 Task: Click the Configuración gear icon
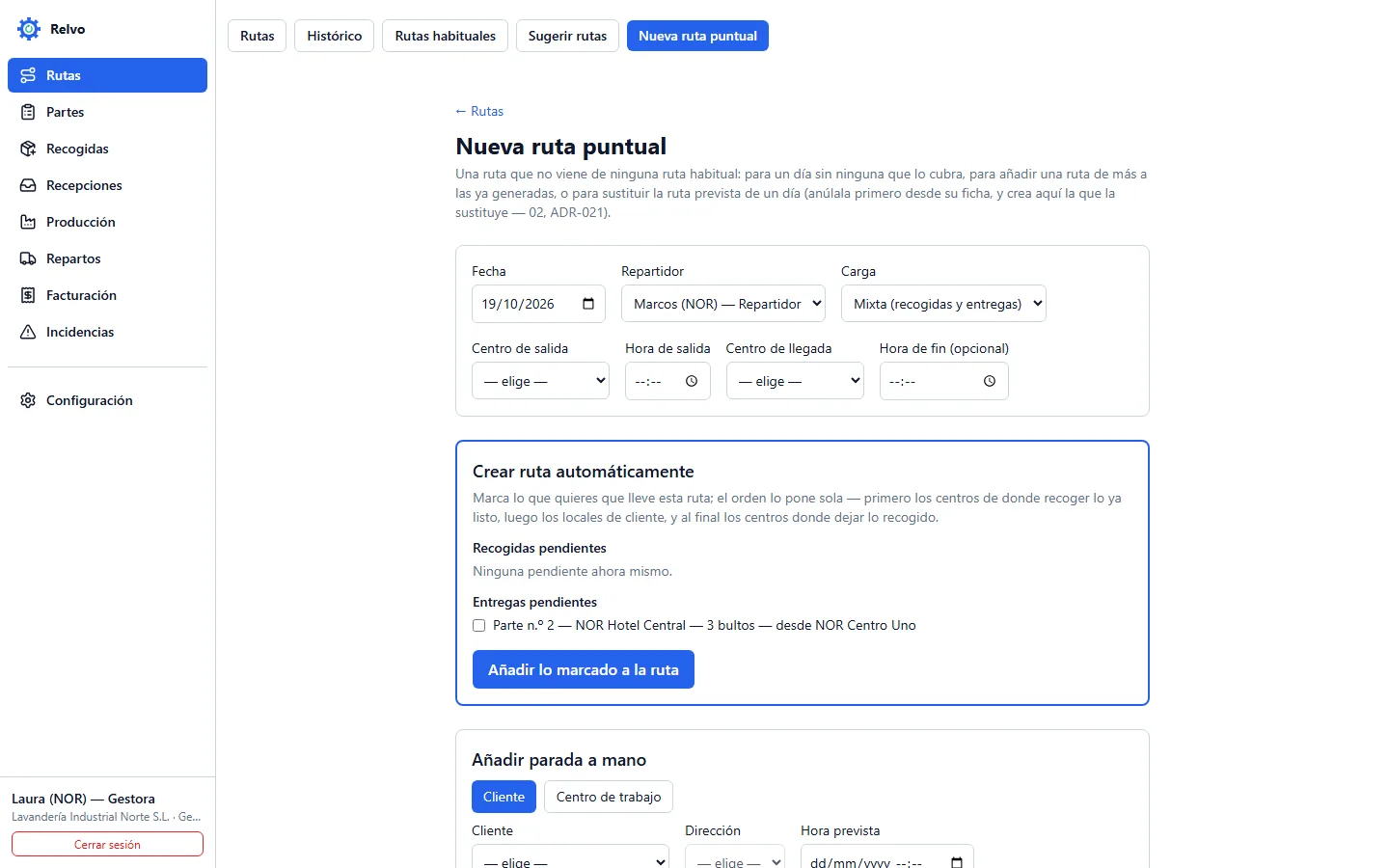pyautogui.click(x=28, y=400)
